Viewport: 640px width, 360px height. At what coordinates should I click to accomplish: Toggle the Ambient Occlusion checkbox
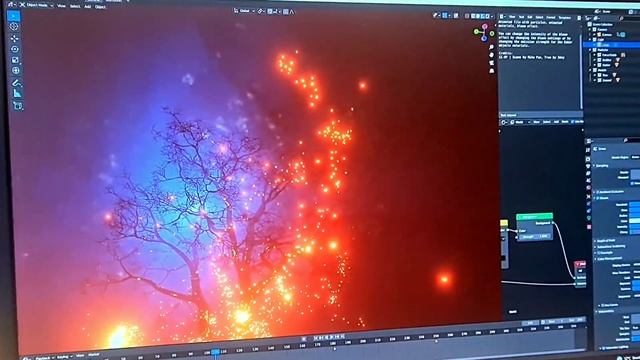(598, 191)
